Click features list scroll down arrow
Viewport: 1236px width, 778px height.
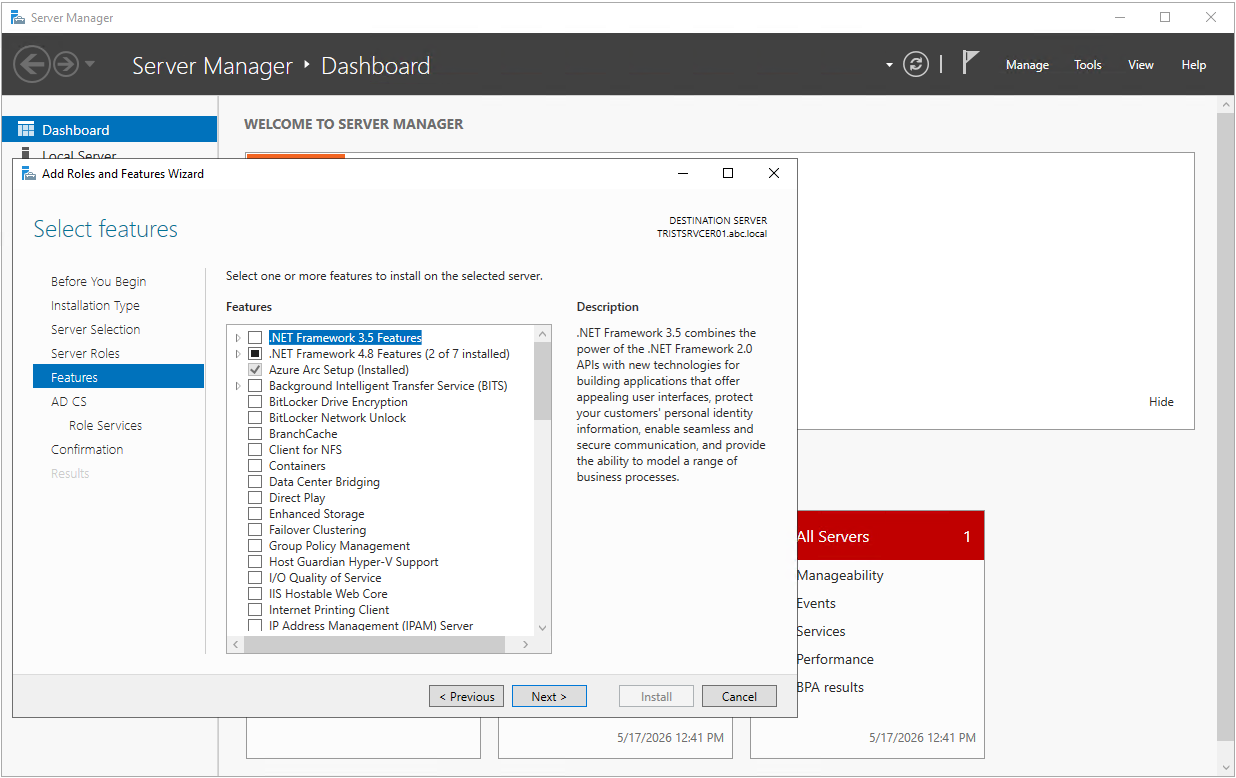coord(543,628)
